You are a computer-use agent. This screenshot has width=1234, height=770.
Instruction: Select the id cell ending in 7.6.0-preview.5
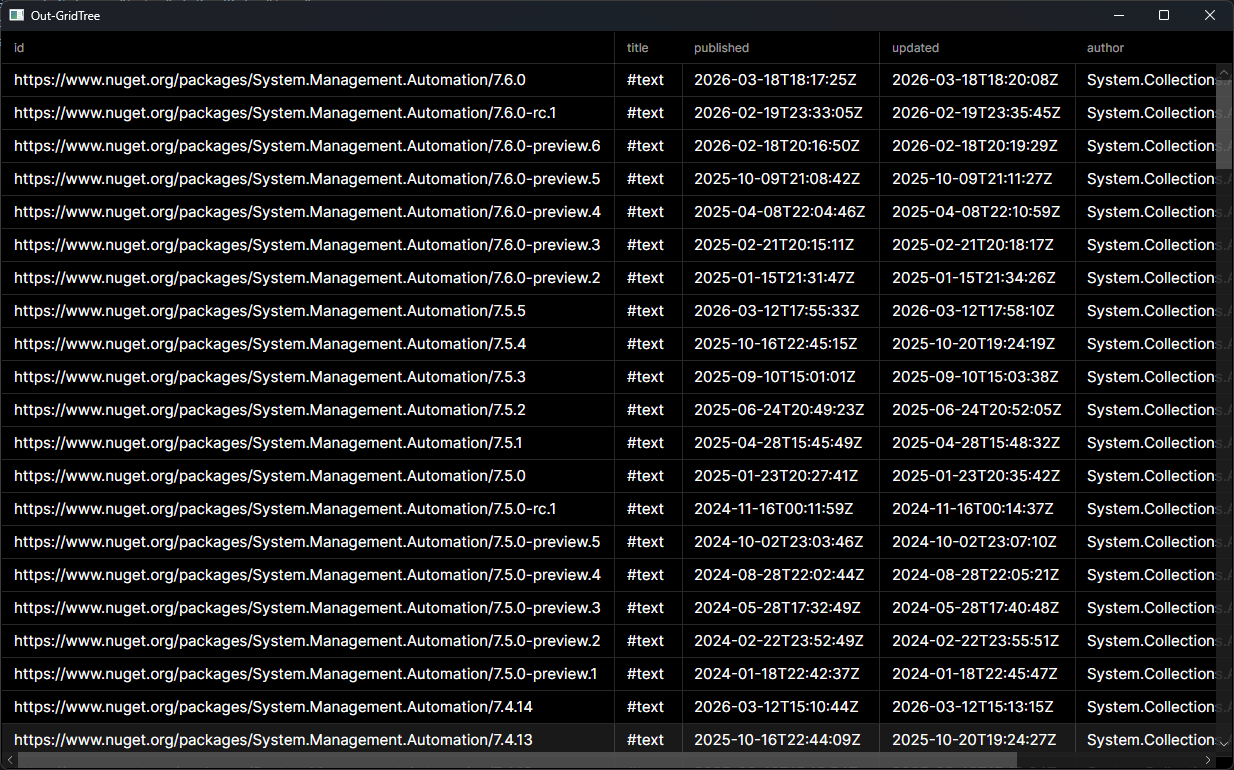[307, 179]
